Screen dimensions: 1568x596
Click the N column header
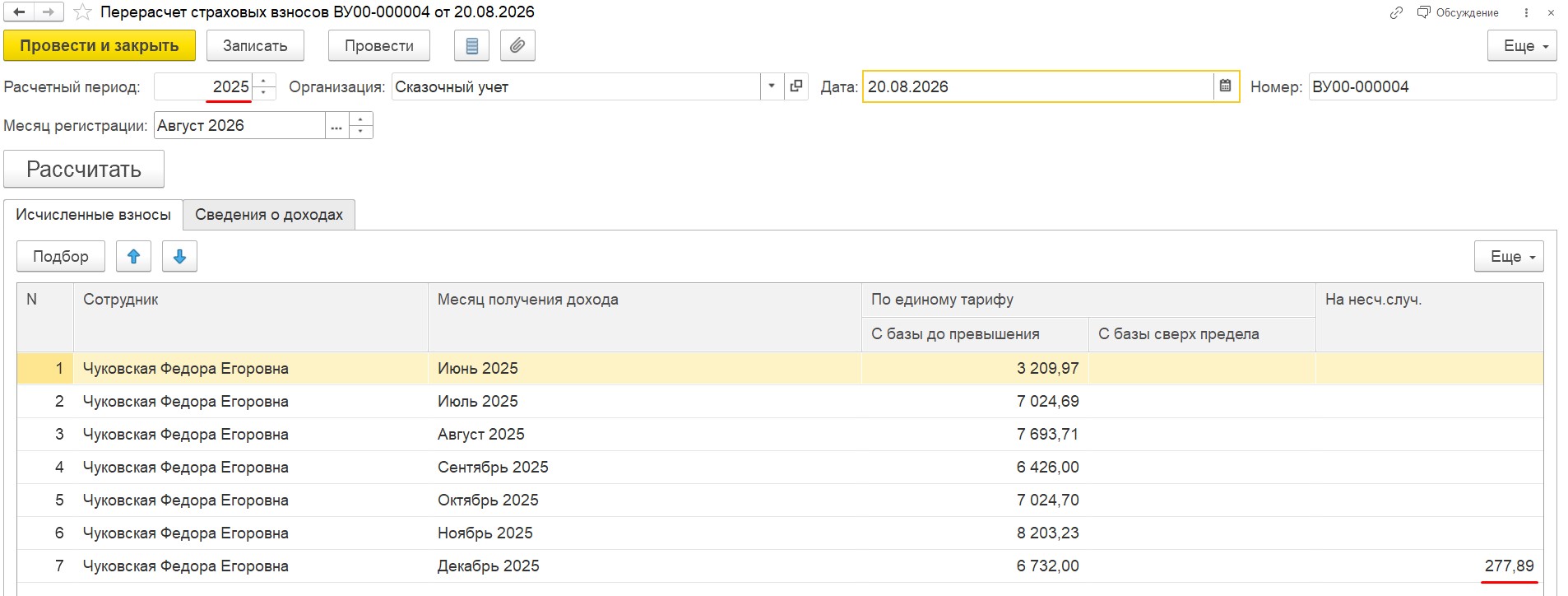tap(45, 318)
